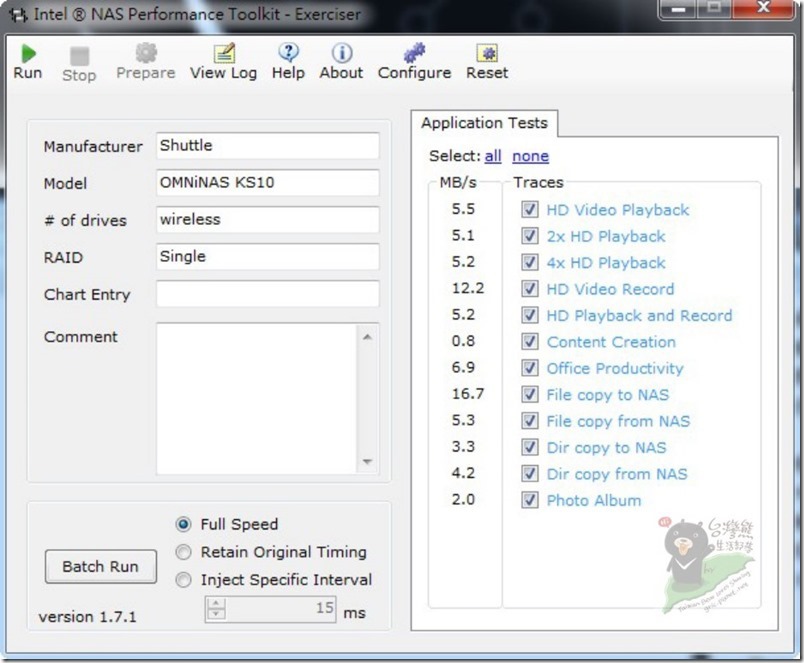Click the 16.7 MB/s result value

pyautogui.click(x=468, y=394)
